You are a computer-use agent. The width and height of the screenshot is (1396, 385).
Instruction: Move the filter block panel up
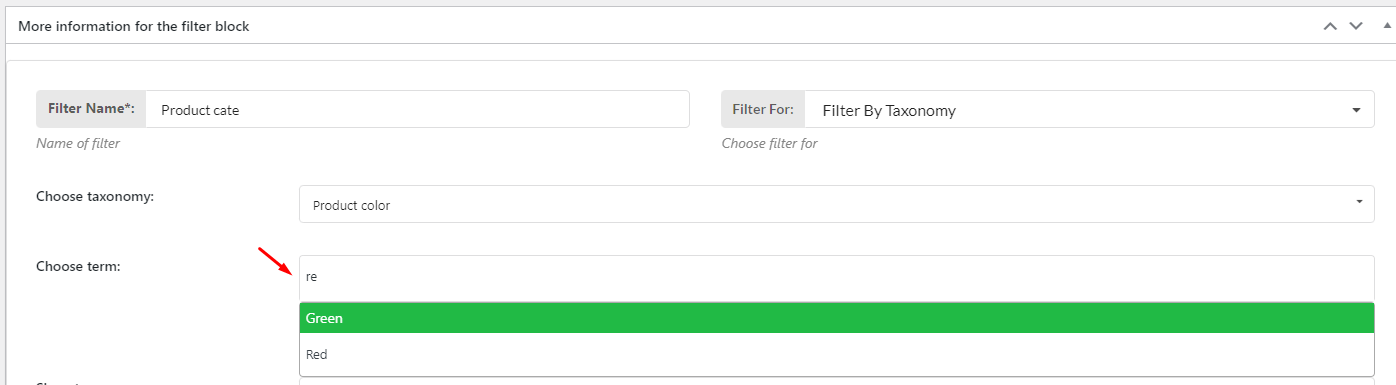click(x=1330, y=26)
